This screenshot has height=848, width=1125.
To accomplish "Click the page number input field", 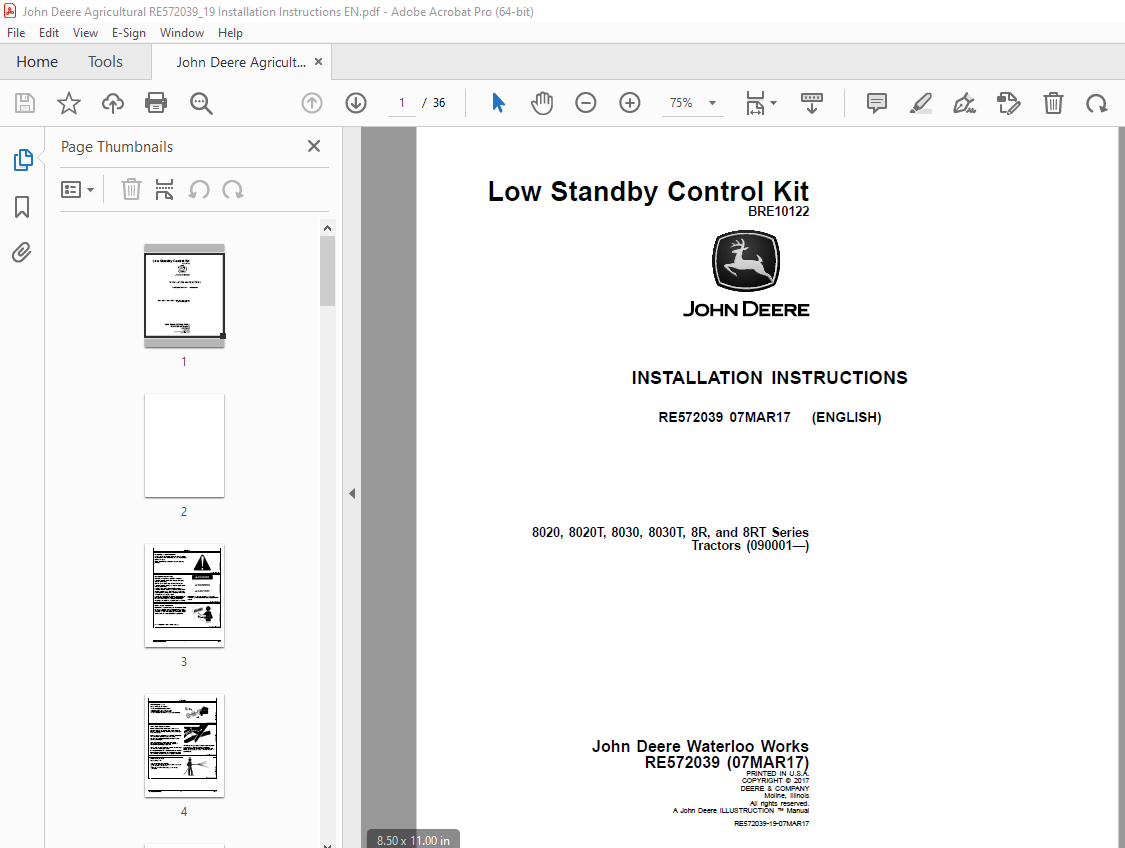I will (x=402, y=103).
